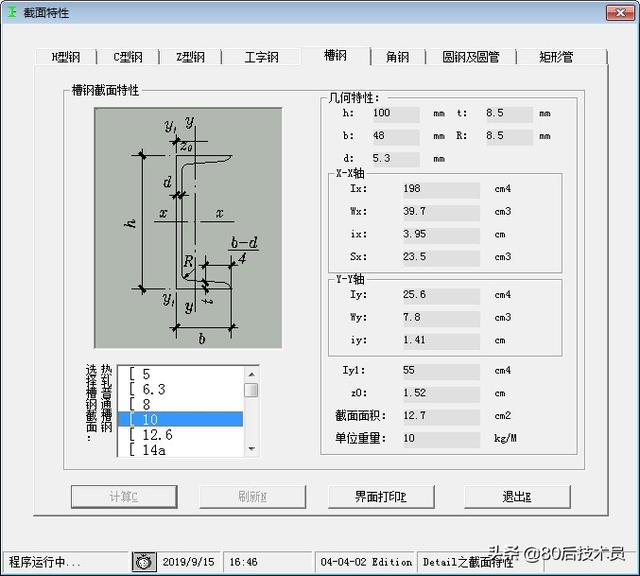Click the 刷新N button
640x576 pixels.
pos(253,497)
